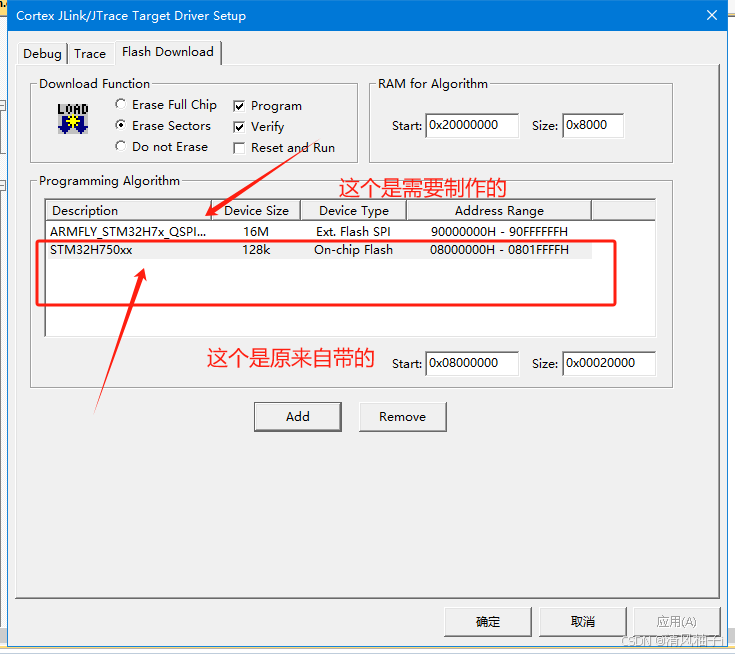Click Ext. Flash SPI device type cell
The width and height of the screenshot is (735, 654).
pos(353,232)
